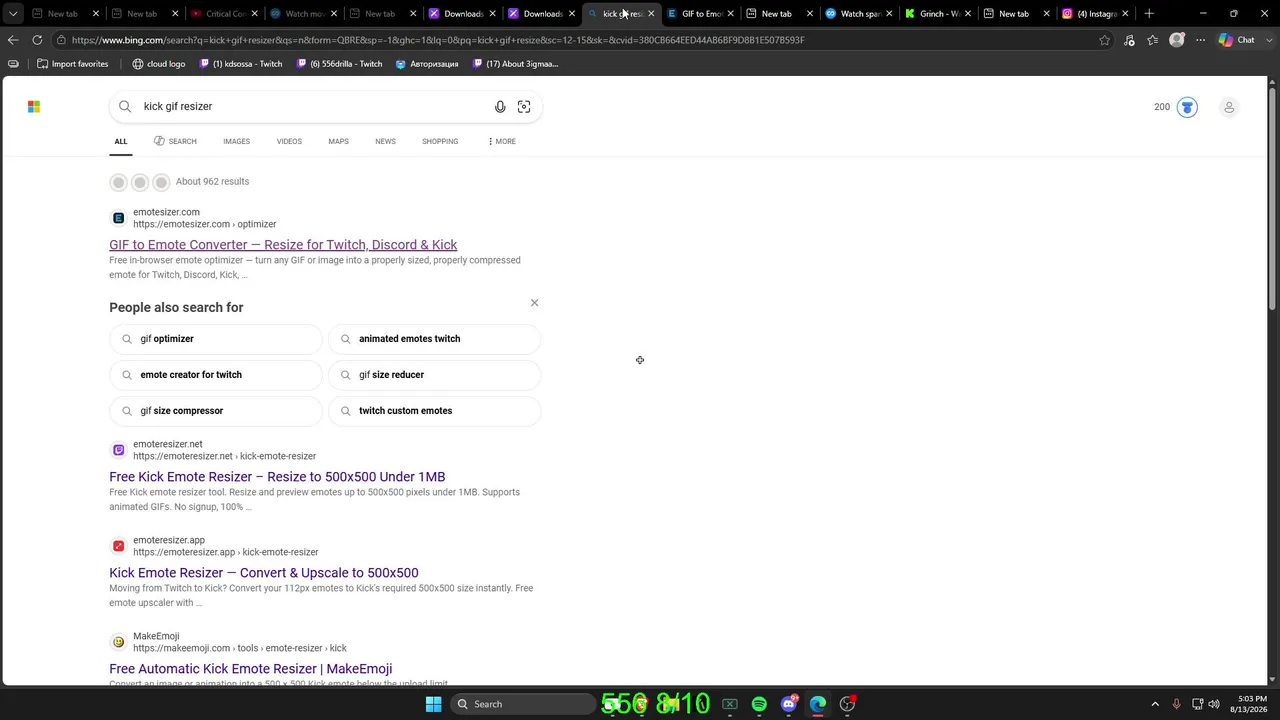Viewport: 1280px width, 720px height.
Task: Expand the MORE search categories menu
Action: 502,141
